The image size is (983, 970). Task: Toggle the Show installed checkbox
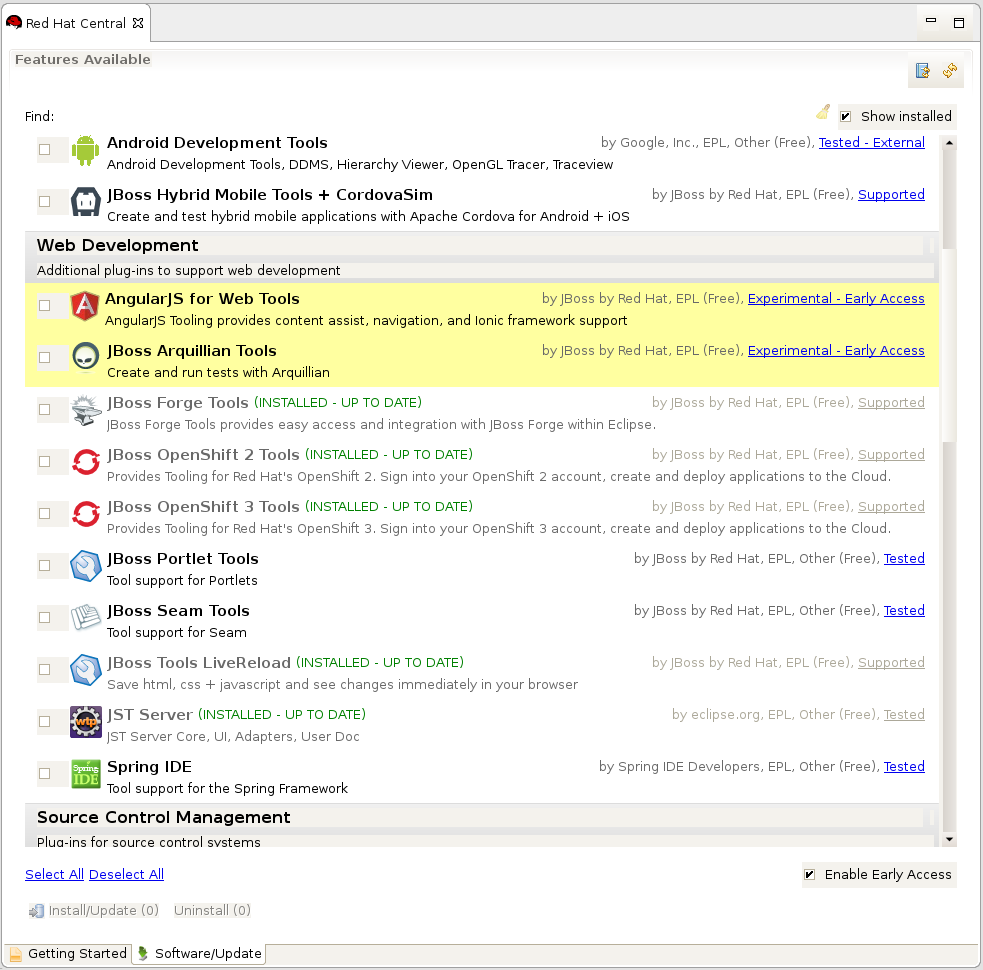click(x=845, y=117)
